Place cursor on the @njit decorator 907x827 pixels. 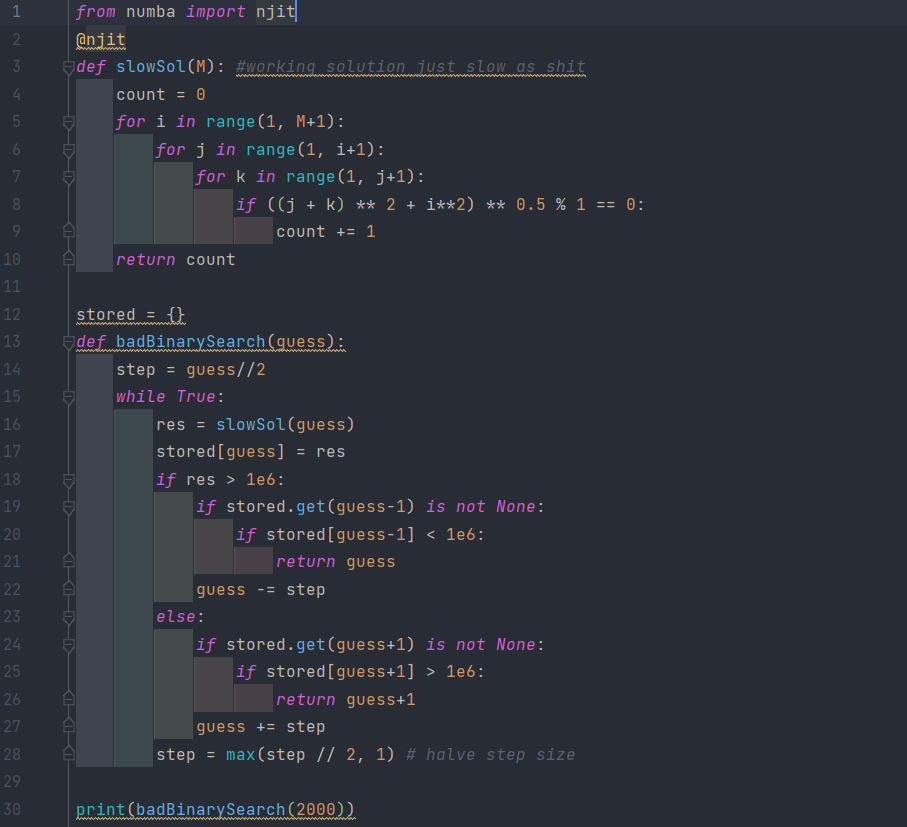100,40
